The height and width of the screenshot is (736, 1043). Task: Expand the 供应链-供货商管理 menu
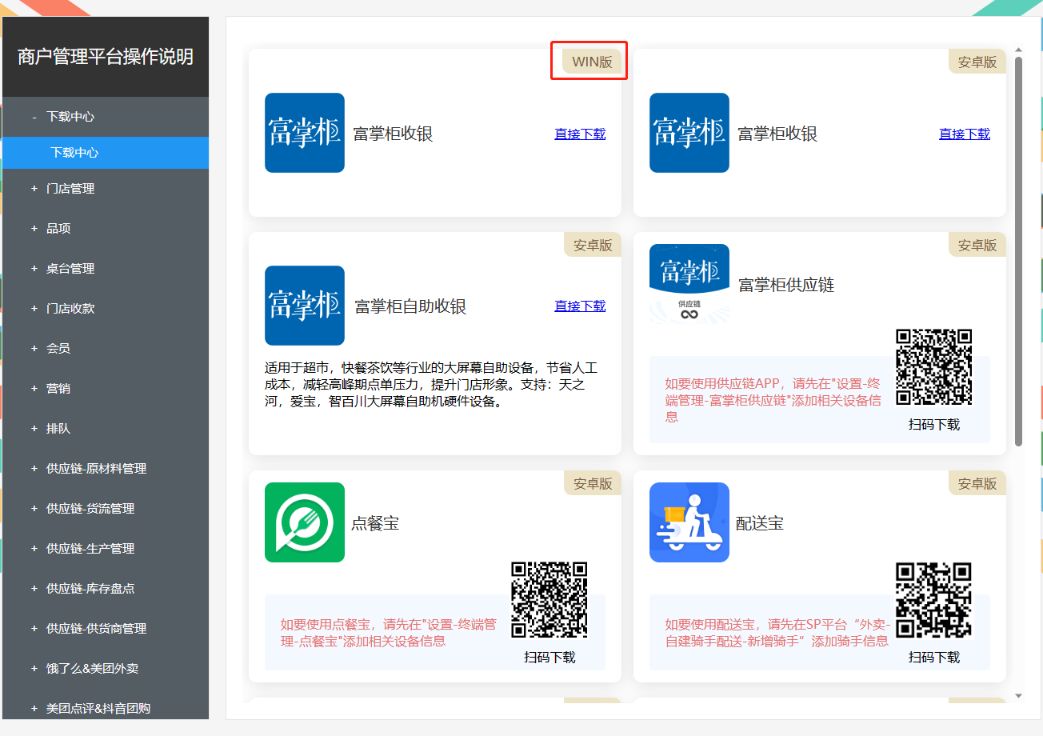(x=106, y=628)
